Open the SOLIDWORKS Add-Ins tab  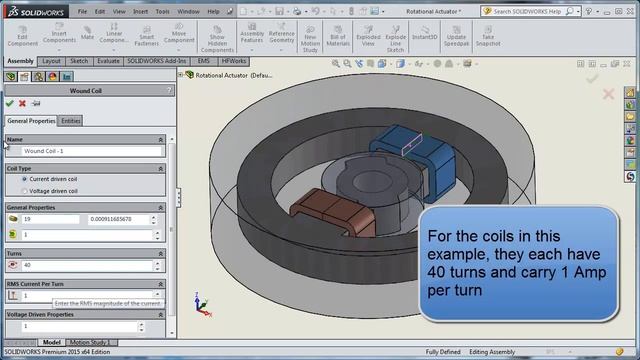tap(156, 61)
